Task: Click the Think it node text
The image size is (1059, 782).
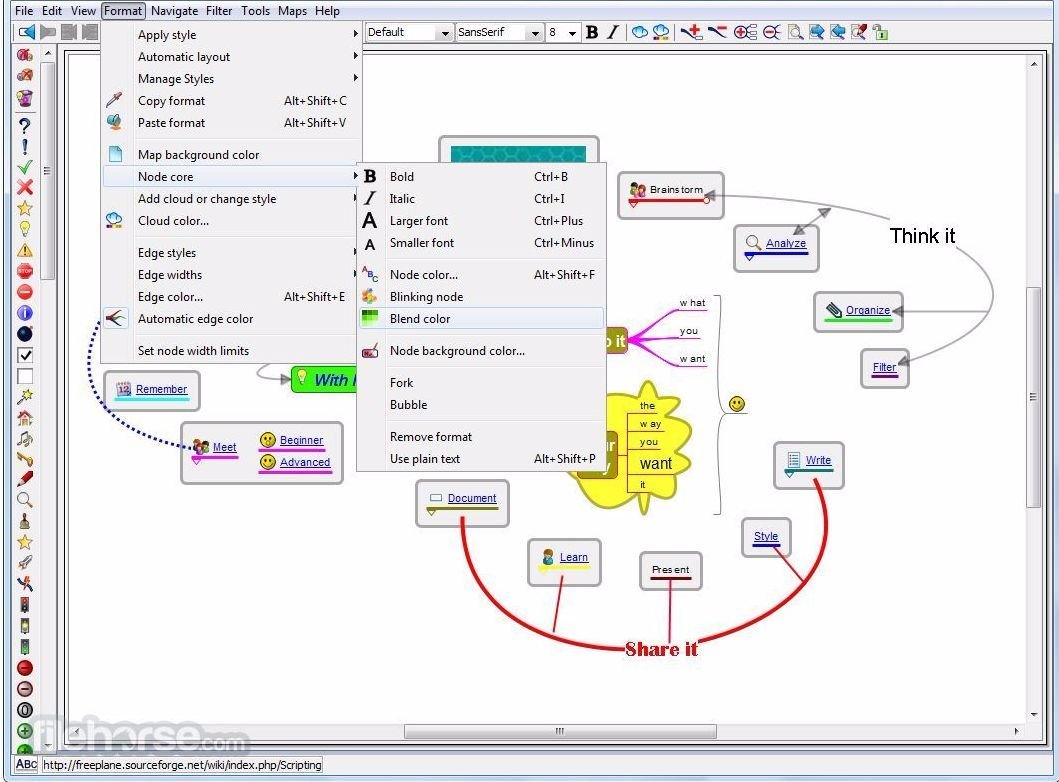Action: (x=922, y=236)
